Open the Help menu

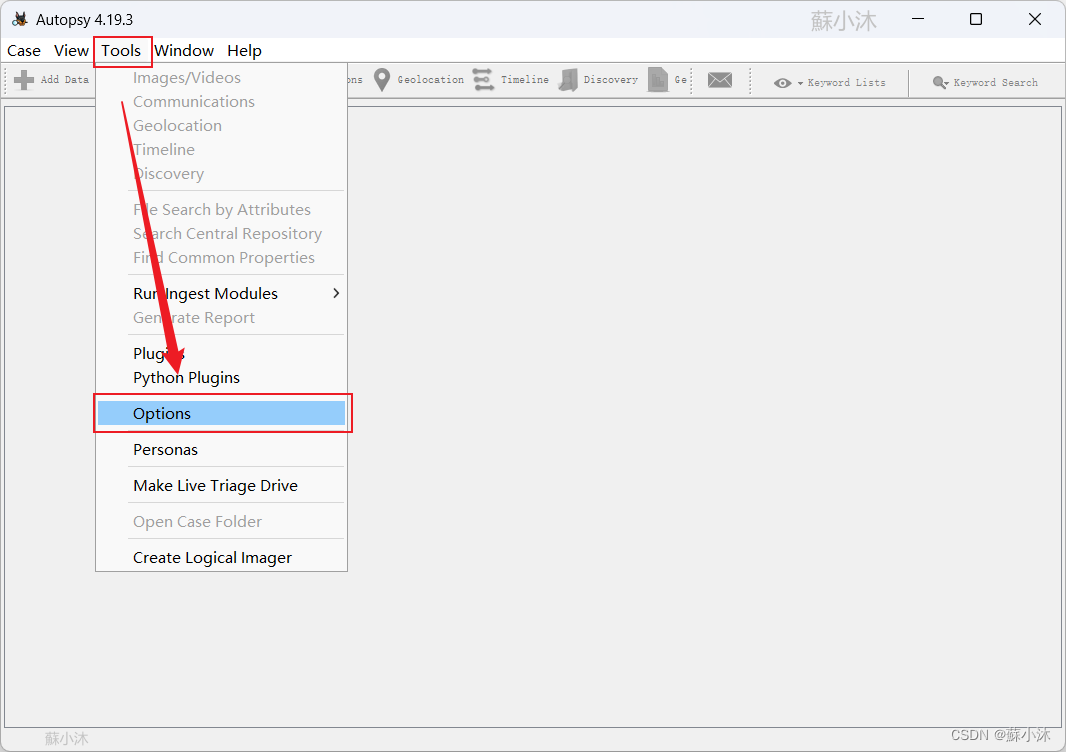tap(244, 50)
